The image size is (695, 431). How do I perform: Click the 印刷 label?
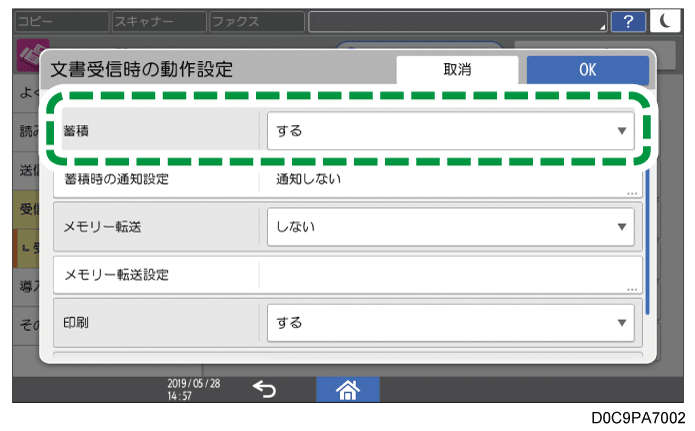tap(76, 322)
